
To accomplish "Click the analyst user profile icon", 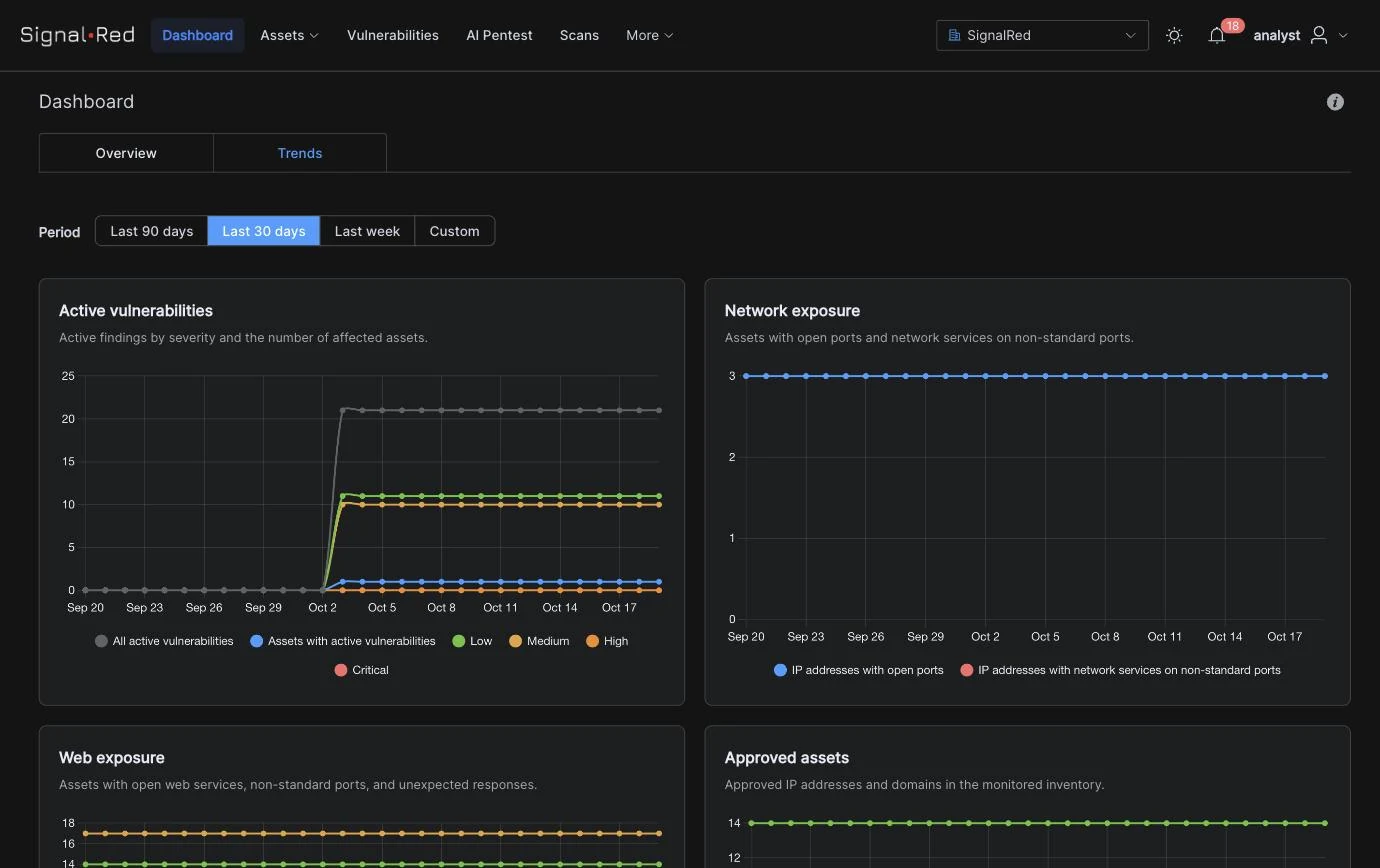I will click(1319, 35).
